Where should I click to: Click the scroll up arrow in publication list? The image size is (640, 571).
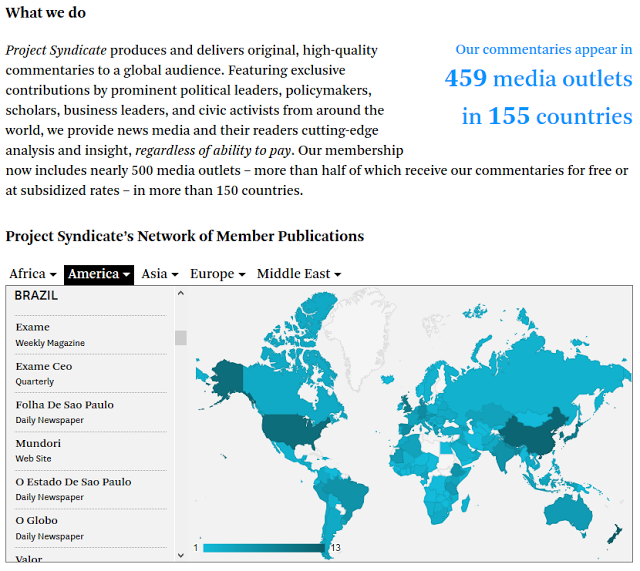click(181, 294)
